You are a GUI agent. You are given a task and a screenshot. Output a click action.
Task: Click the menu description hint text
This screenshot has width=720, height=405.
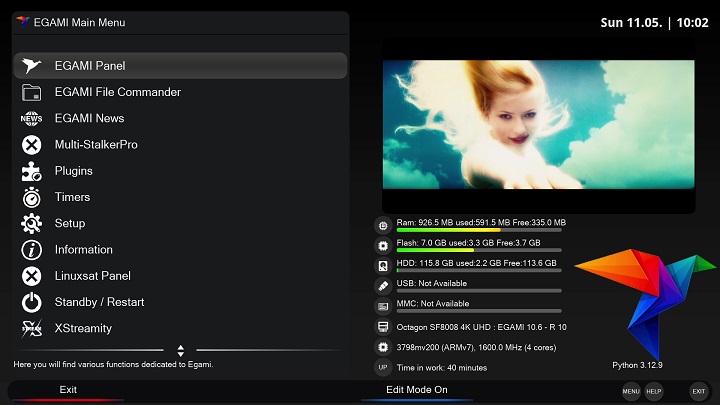coord(113,365)
